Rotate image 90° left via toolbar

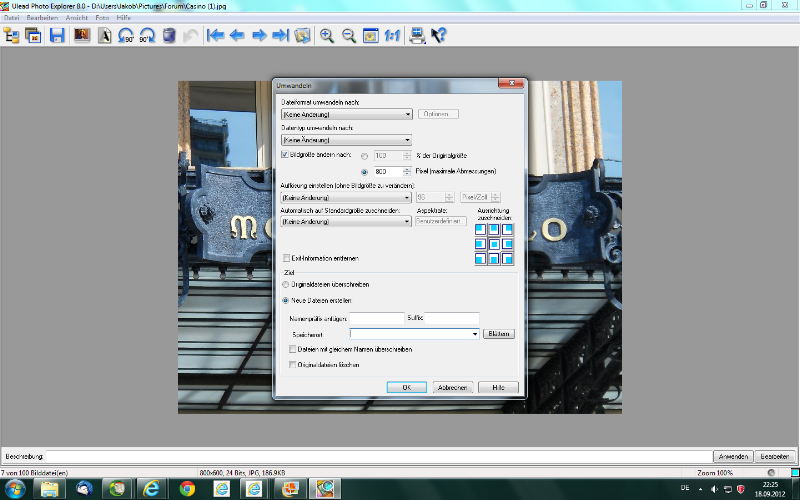[126, 36]
